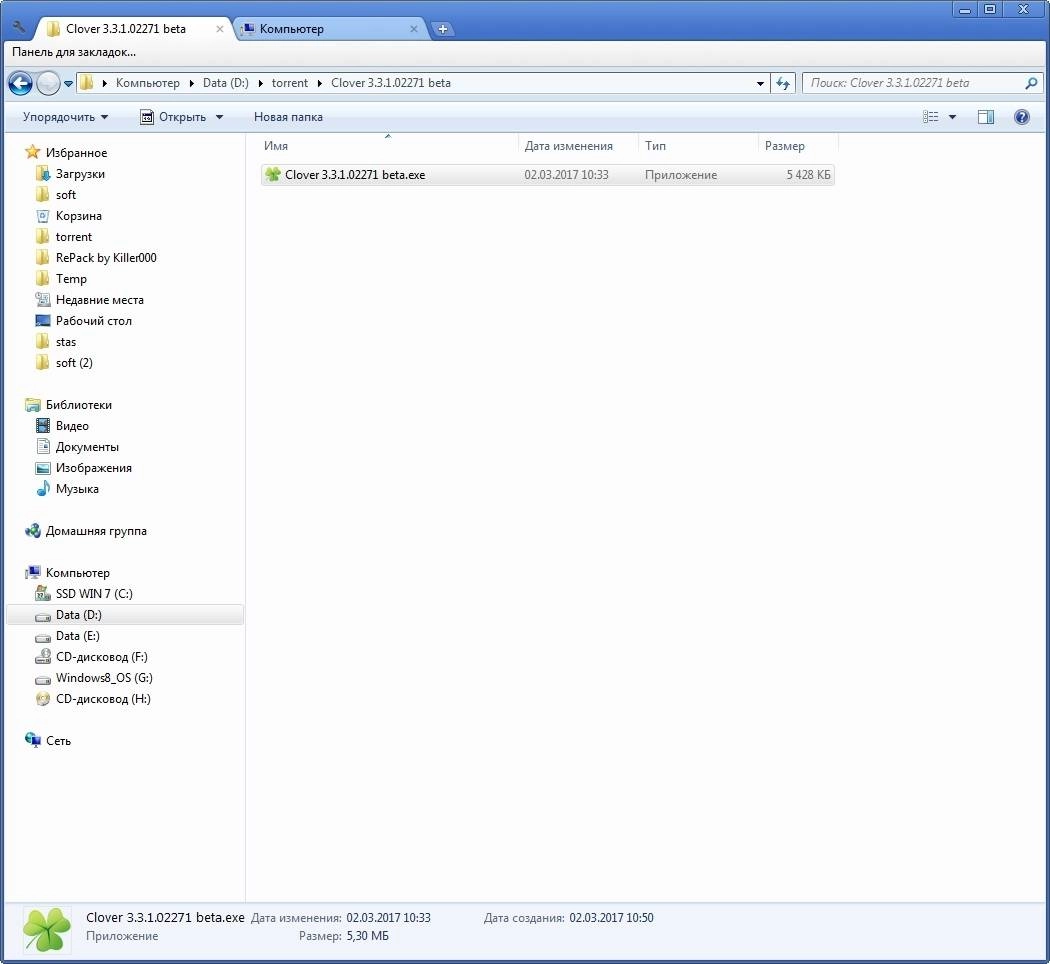Open the Упорядочить menu
The height and width of the screenshot is (964, 1050).
click(65, 117)
